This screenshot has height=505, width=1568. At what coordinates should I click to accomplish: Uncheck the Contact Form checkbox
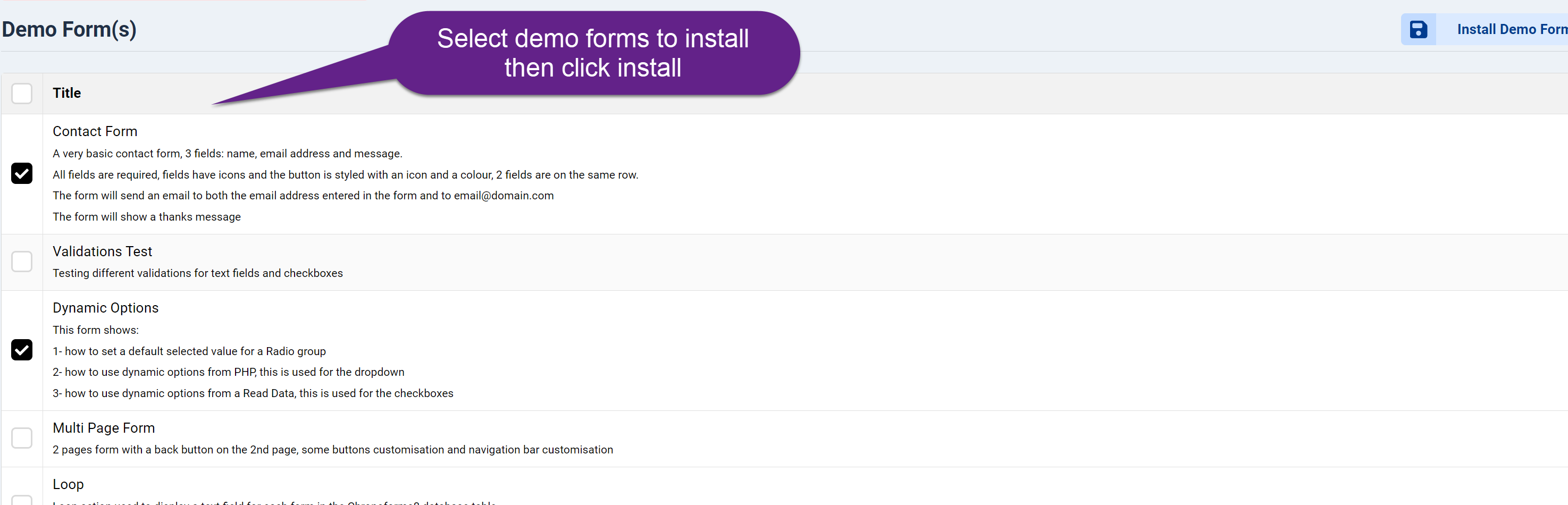(x=22, y=173)
